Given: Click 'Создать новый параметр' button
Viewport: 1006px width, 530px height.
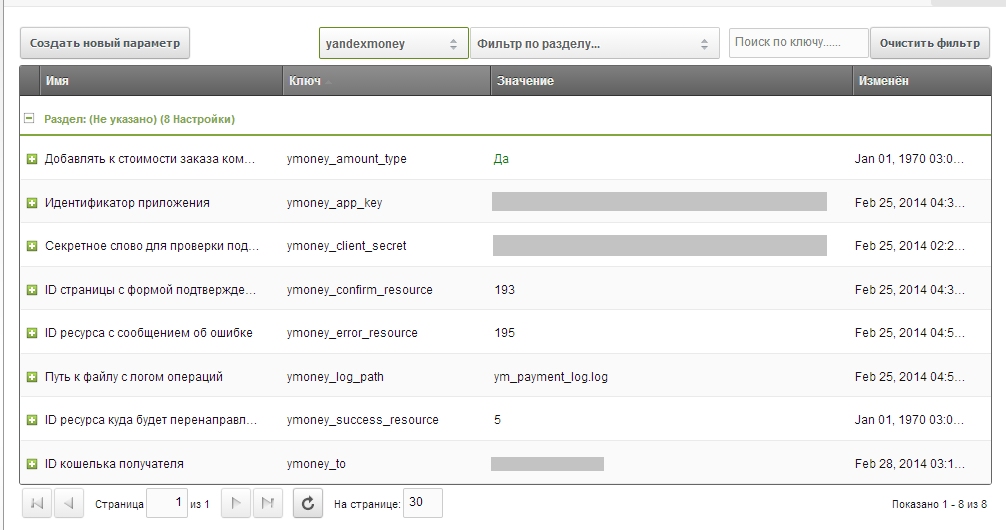Looking at the screenshot, I should point(105,44).
